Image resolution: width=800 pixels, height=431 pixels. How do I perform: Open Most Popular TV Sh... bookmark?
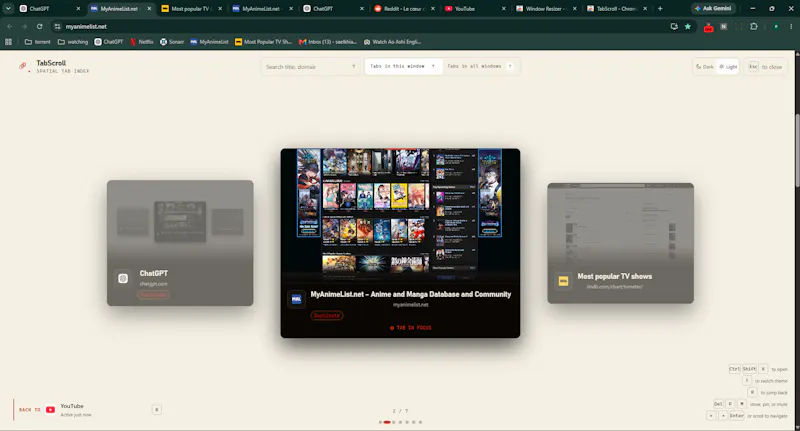pyautogui.click(x=263, y=42)
